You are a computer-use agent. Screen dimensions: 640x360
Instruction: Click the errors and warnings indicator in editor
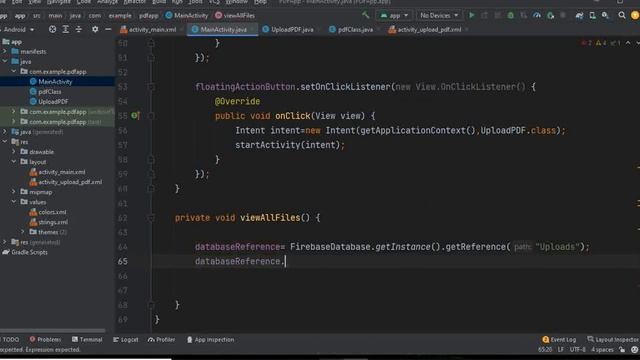601,43
